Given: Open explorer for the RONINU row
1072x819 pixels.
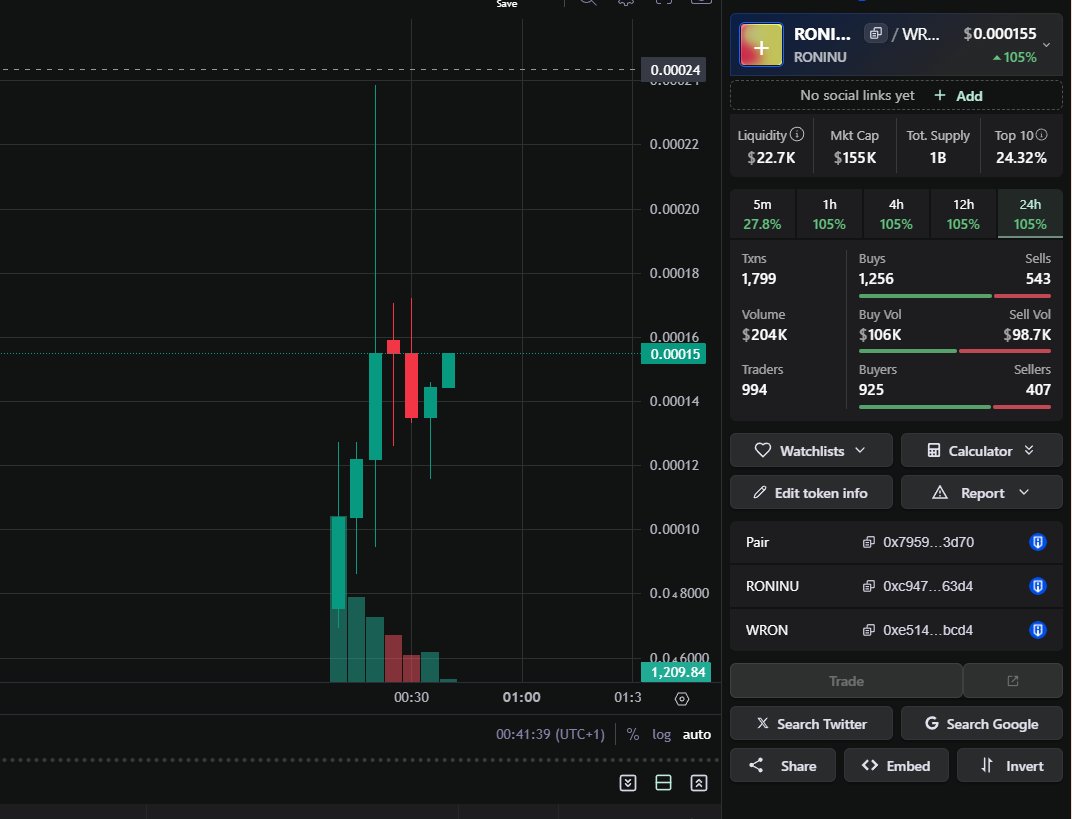Looking at the screenshot, I should (x=1038, y=586).
